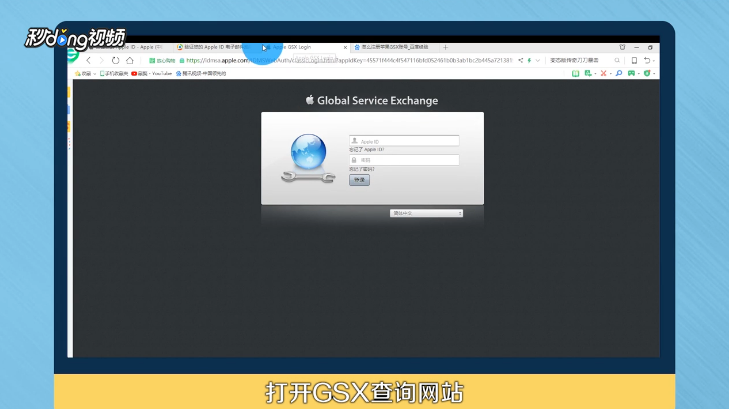This screenshot has width=729, height=409.
Task: Click the forgot Apple ID link
Action: click(x=366, y=150)
